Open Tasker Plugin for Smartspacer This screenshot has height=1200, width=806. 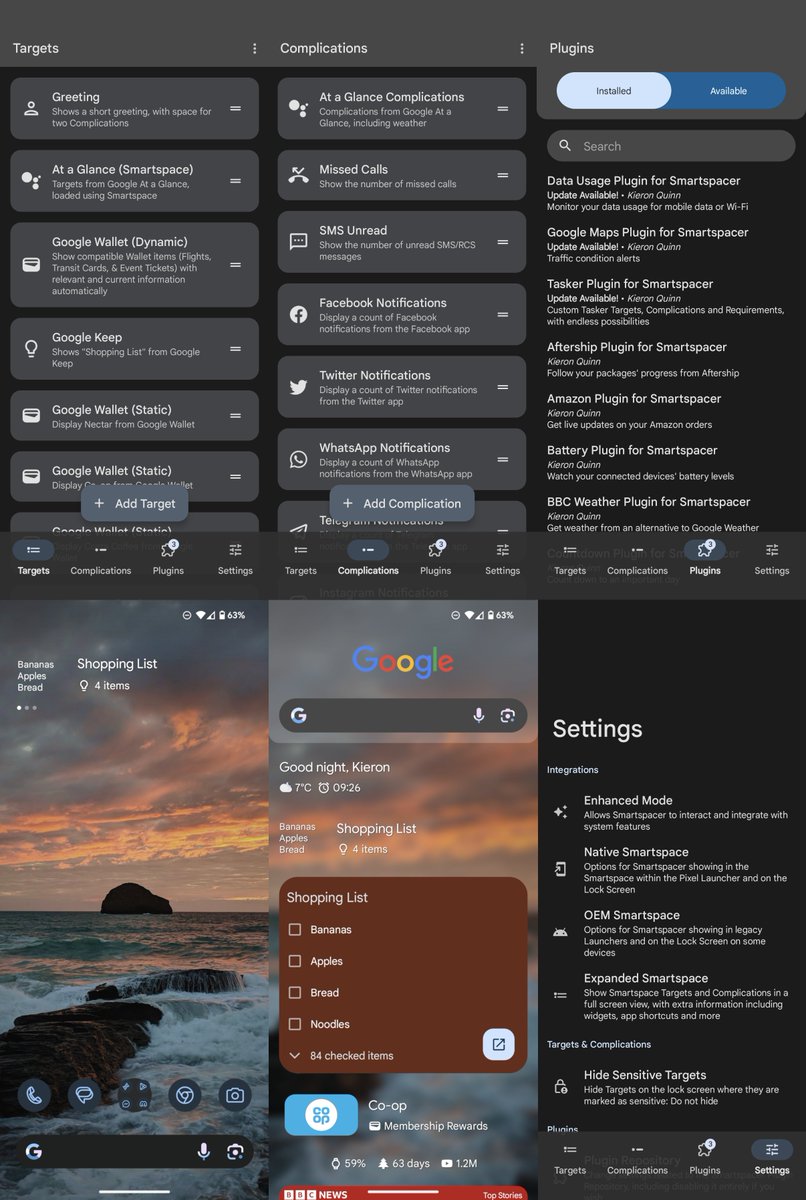click(x=672, y=303)
